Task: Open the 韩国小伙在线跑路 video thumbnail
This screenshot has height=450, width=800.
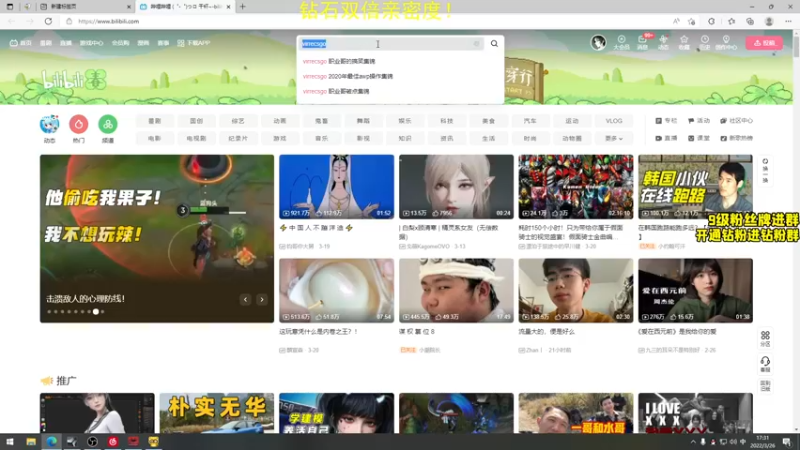Action: coord(695,187)
